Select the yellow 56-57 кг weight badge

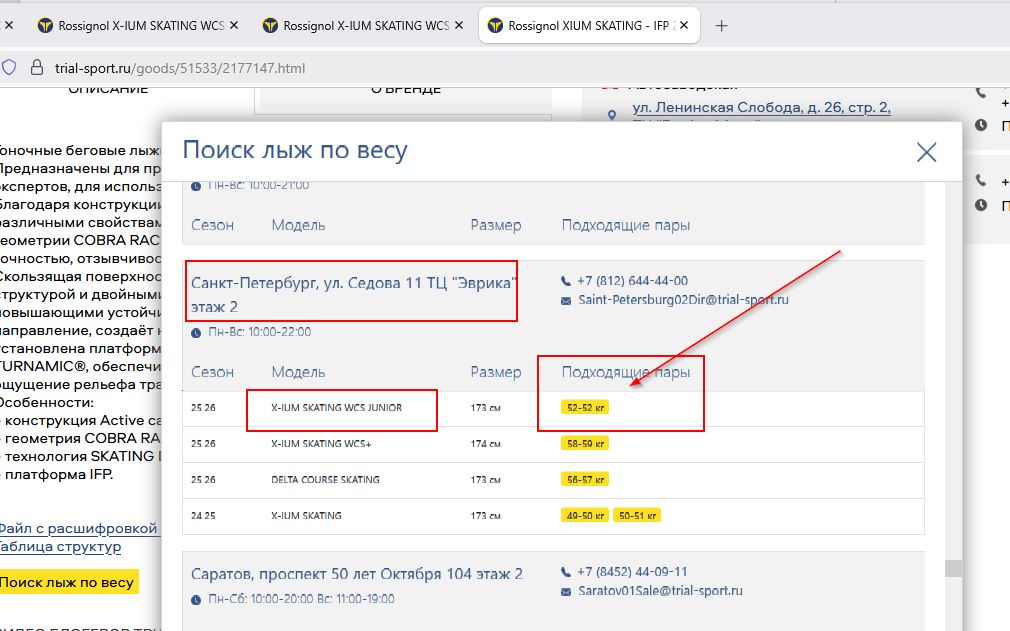coord(585,480)
